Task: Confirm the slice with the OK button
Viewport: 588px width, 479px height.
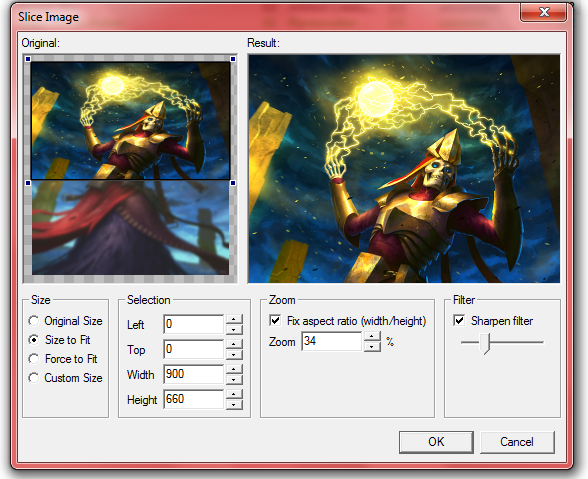Action: [x=436, y=442]
